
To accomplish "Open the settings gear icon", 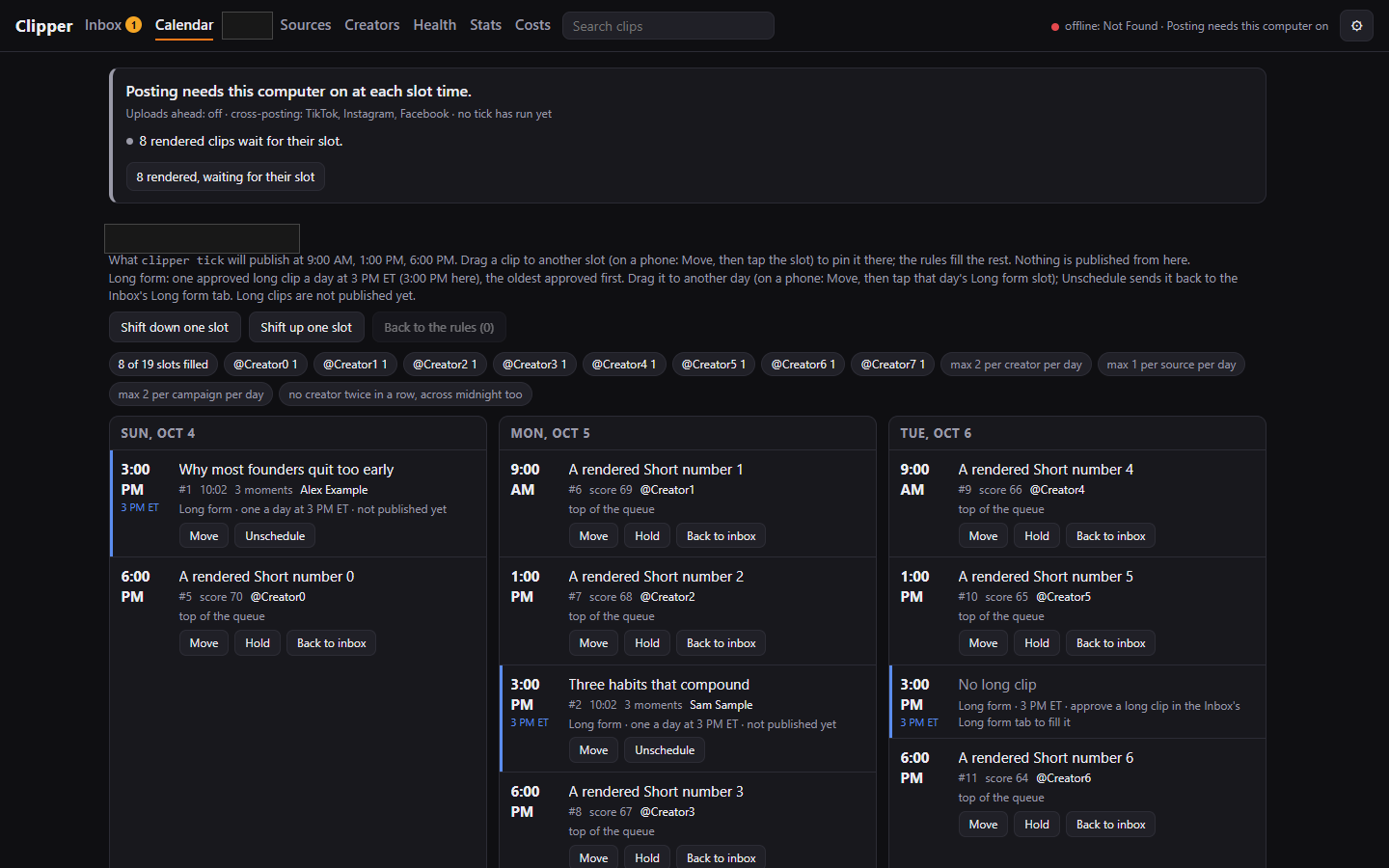I will pos(1356,26).
